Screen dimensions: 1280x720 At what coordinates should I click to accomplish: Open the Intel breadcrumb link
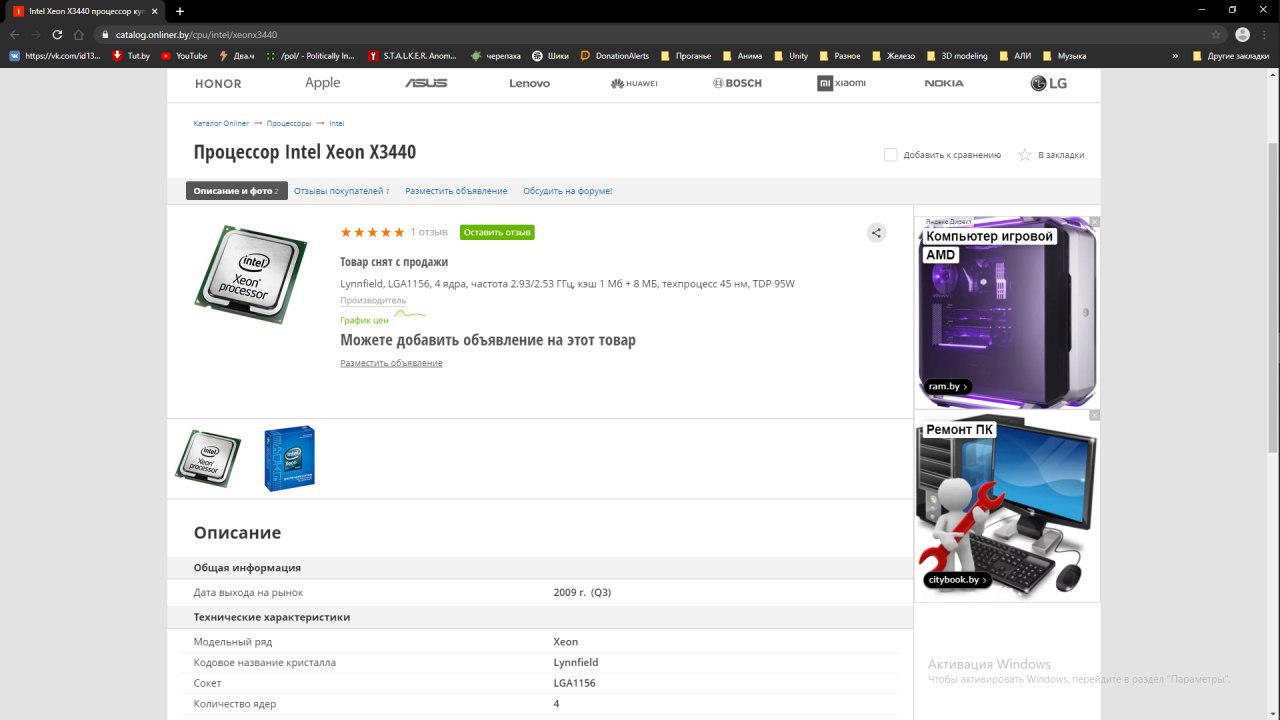(x=336, y=123)
